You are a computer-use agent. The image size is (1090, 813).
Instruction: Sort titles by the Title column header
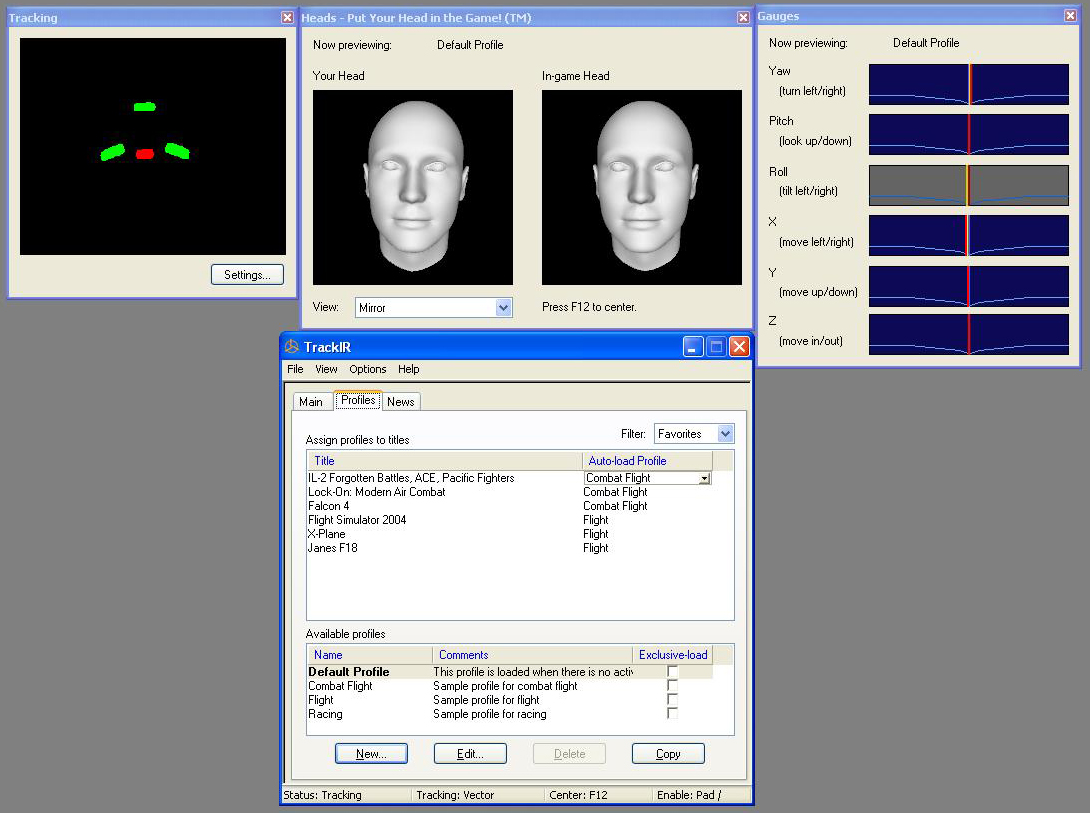coord(444,461)
